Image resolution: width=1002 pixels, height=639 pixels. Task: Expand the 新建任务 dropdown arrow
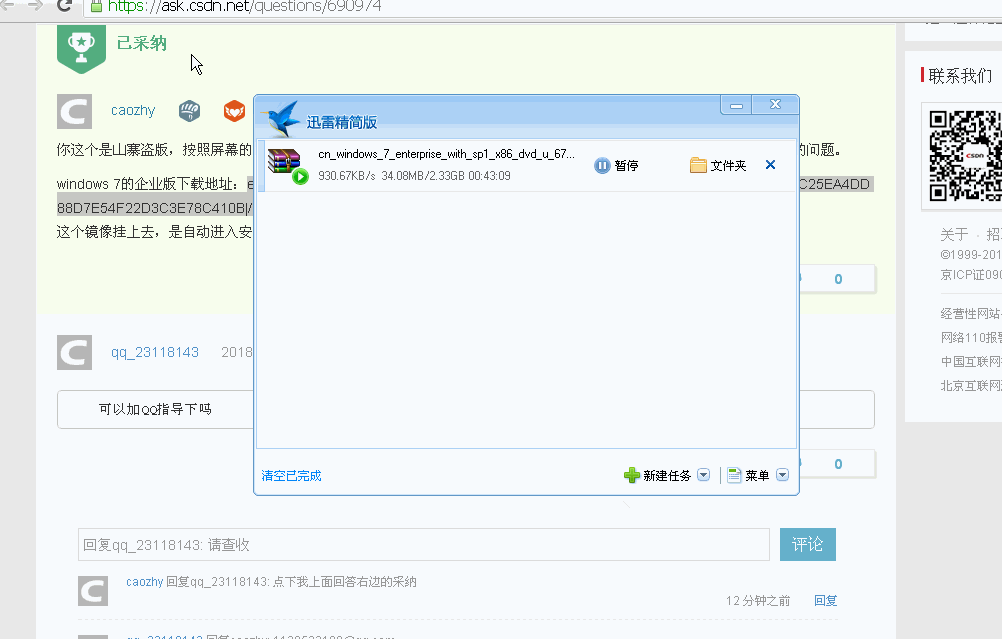click(x=704, y=475)
